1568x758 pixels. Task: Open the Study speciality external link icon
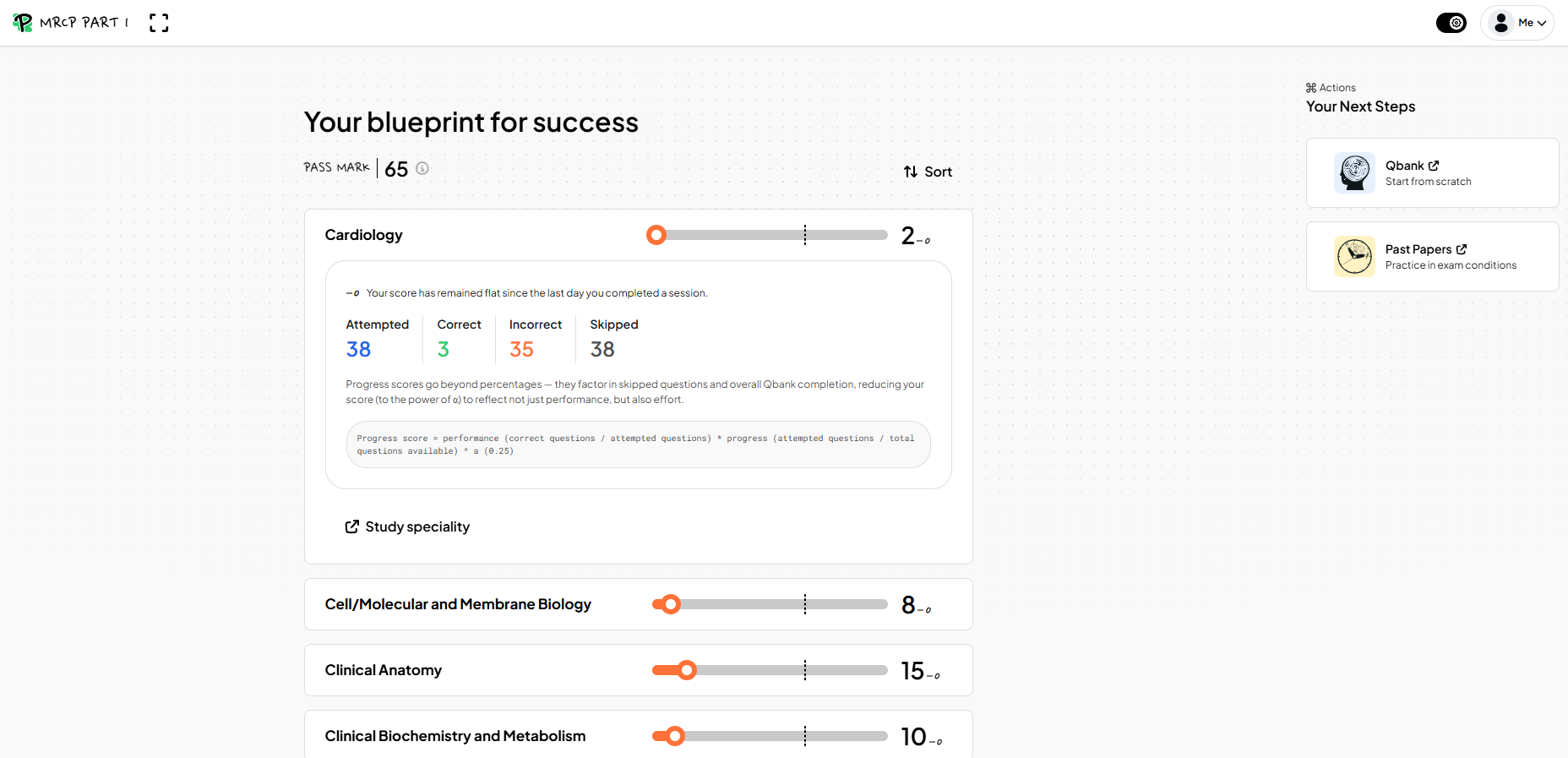(352, 526)
